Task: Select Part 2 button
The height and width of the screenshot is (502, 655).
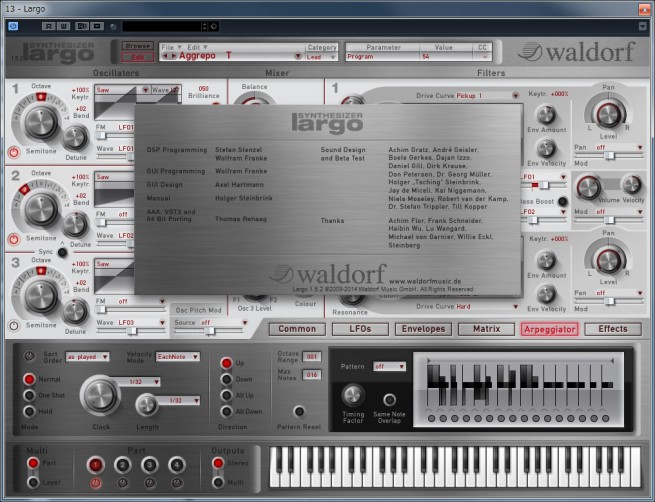Action: 122,465
